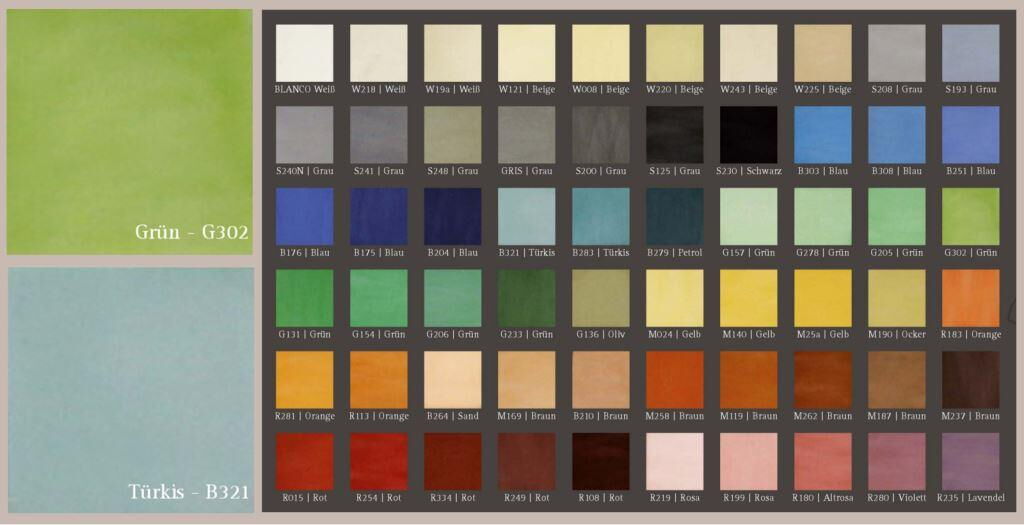Click the B264 Sand swatch
Image resolution: width=1024 pixels, height=525 pixels.
point(452,380)
